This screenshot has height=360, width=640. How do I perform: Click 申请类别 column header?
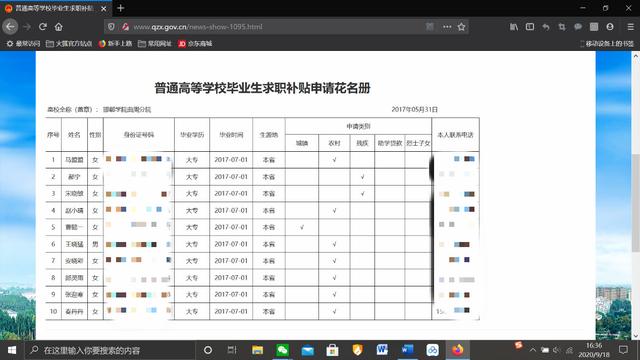pos(358,127)
